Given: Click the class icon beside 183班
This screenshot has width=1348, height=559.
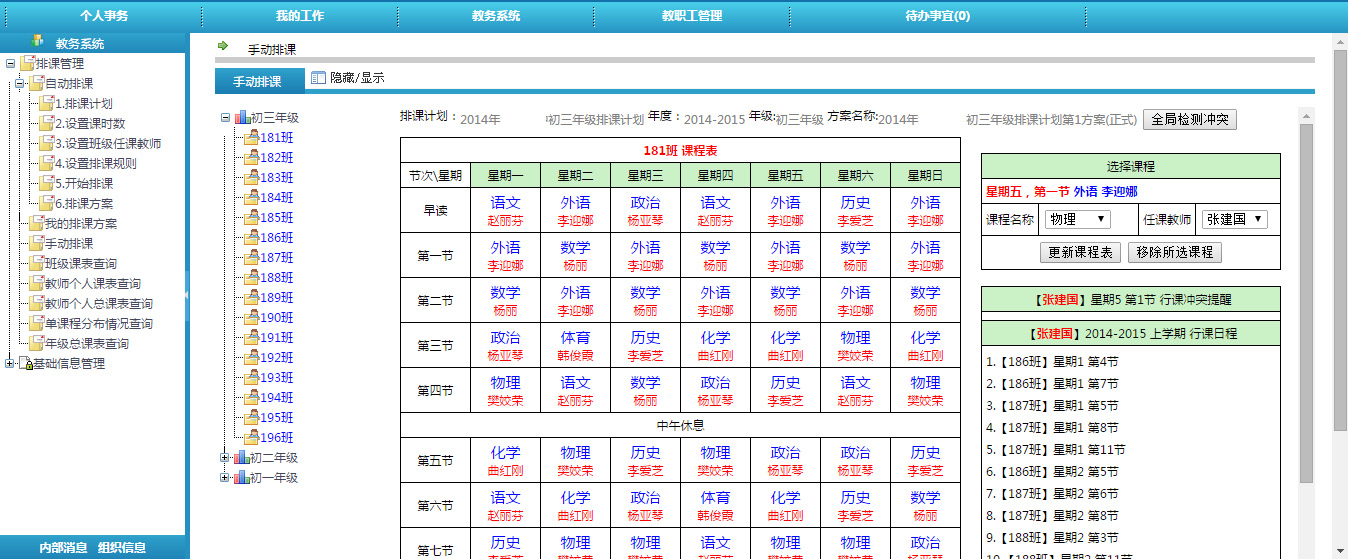Looking at the screenshot, I should click(252, 178).
